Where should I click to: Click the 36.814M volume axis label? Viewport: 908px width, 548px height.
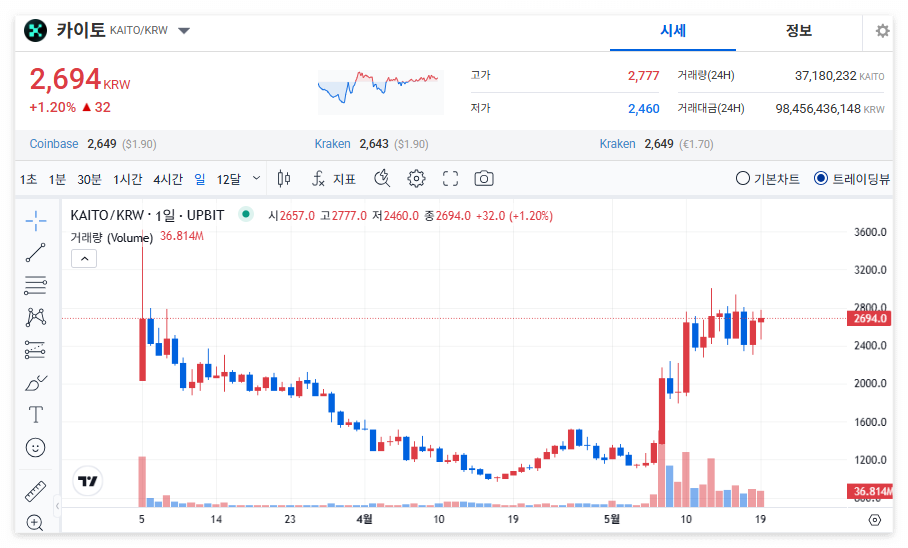[x=870, y=491]
